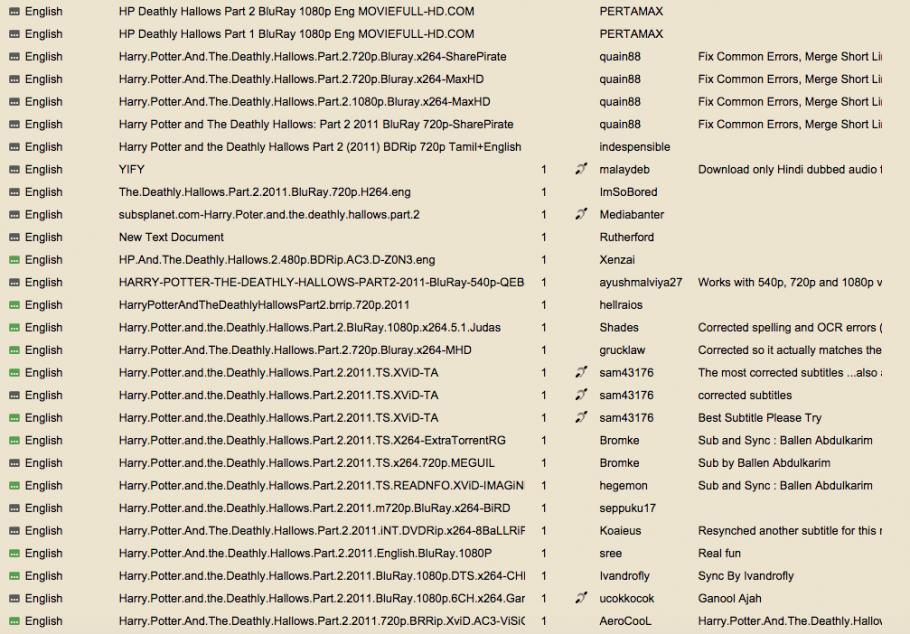Click the green rating icon on hellraios' row
Screen dimensions: 910x634
pos(15,305)
